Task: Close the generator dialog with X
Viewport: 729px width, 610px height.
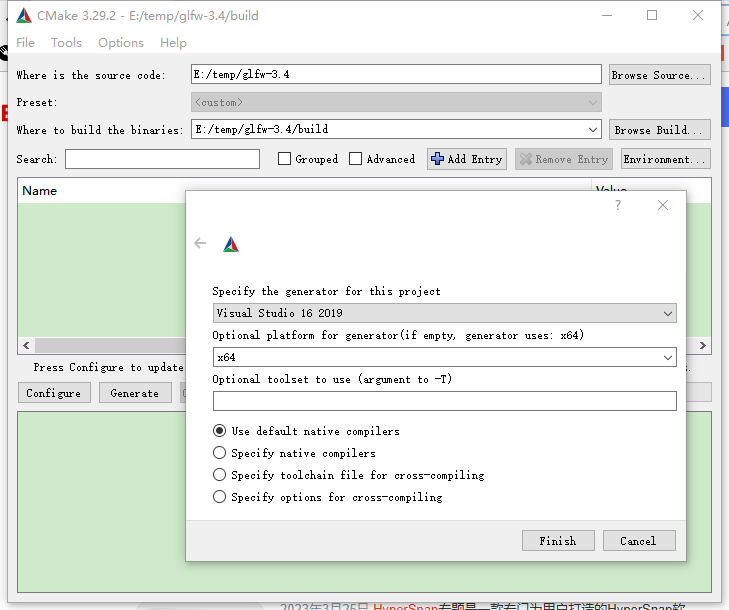Action: click(662, 205)
